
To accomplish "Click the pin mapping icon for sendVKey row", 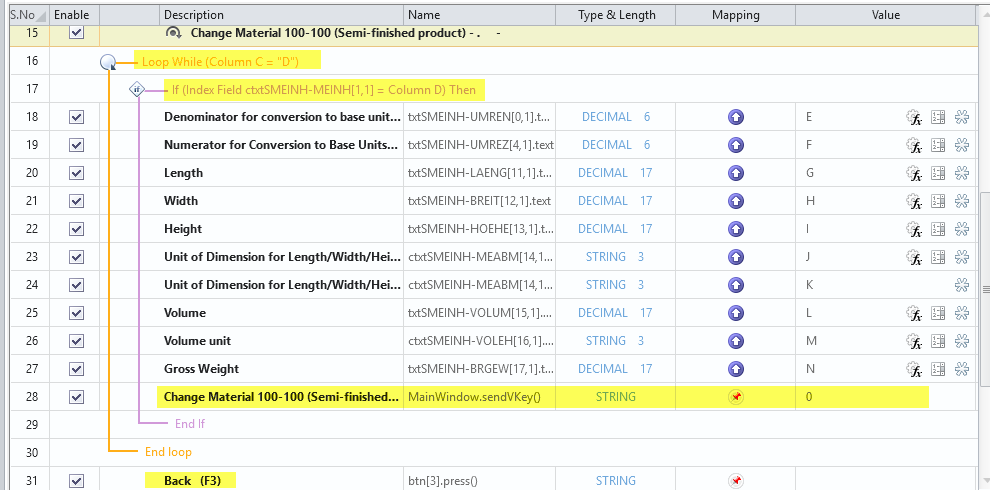I will click(736, 397).
